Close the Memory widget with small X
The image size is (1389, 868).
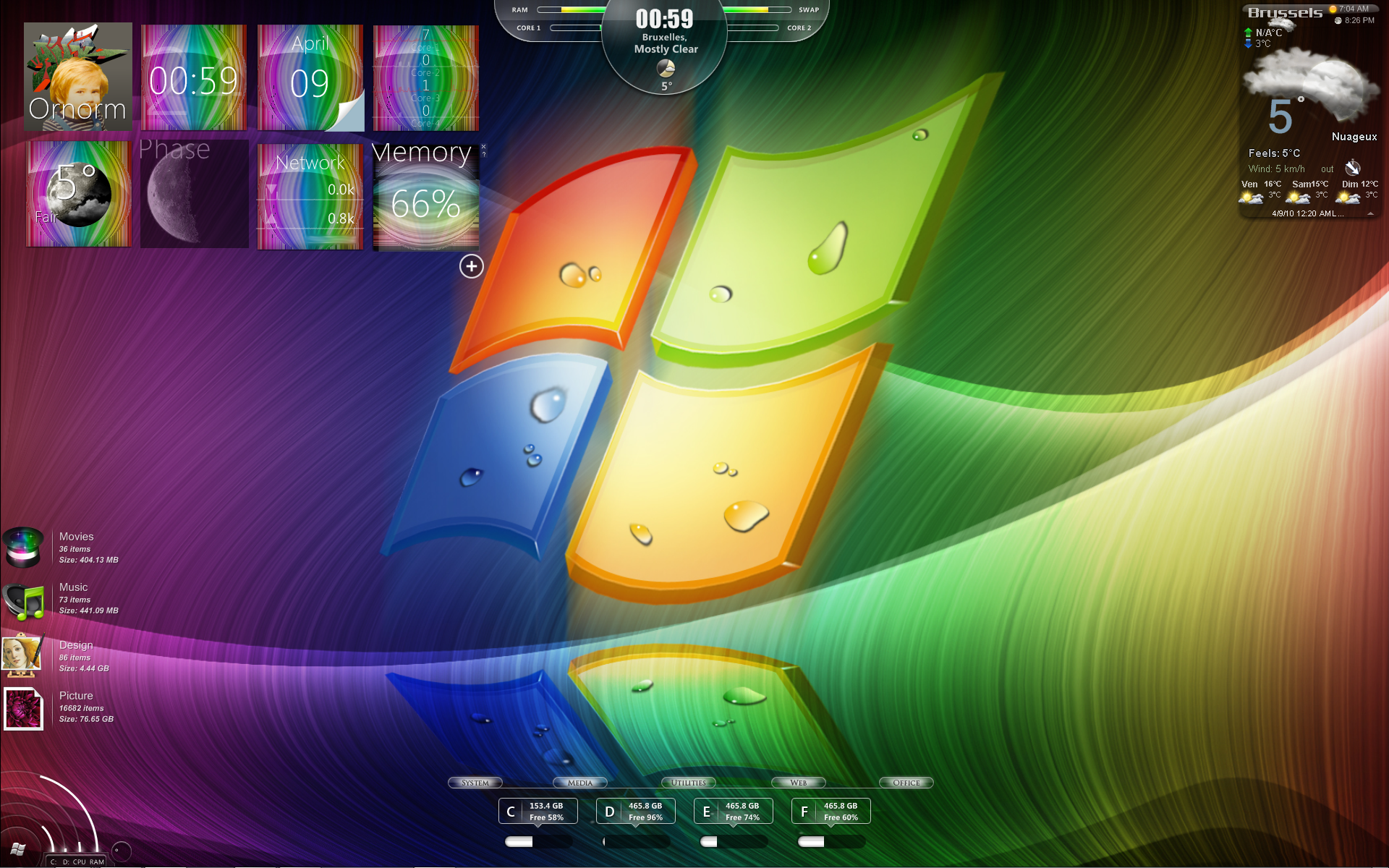tap(483, 147)
